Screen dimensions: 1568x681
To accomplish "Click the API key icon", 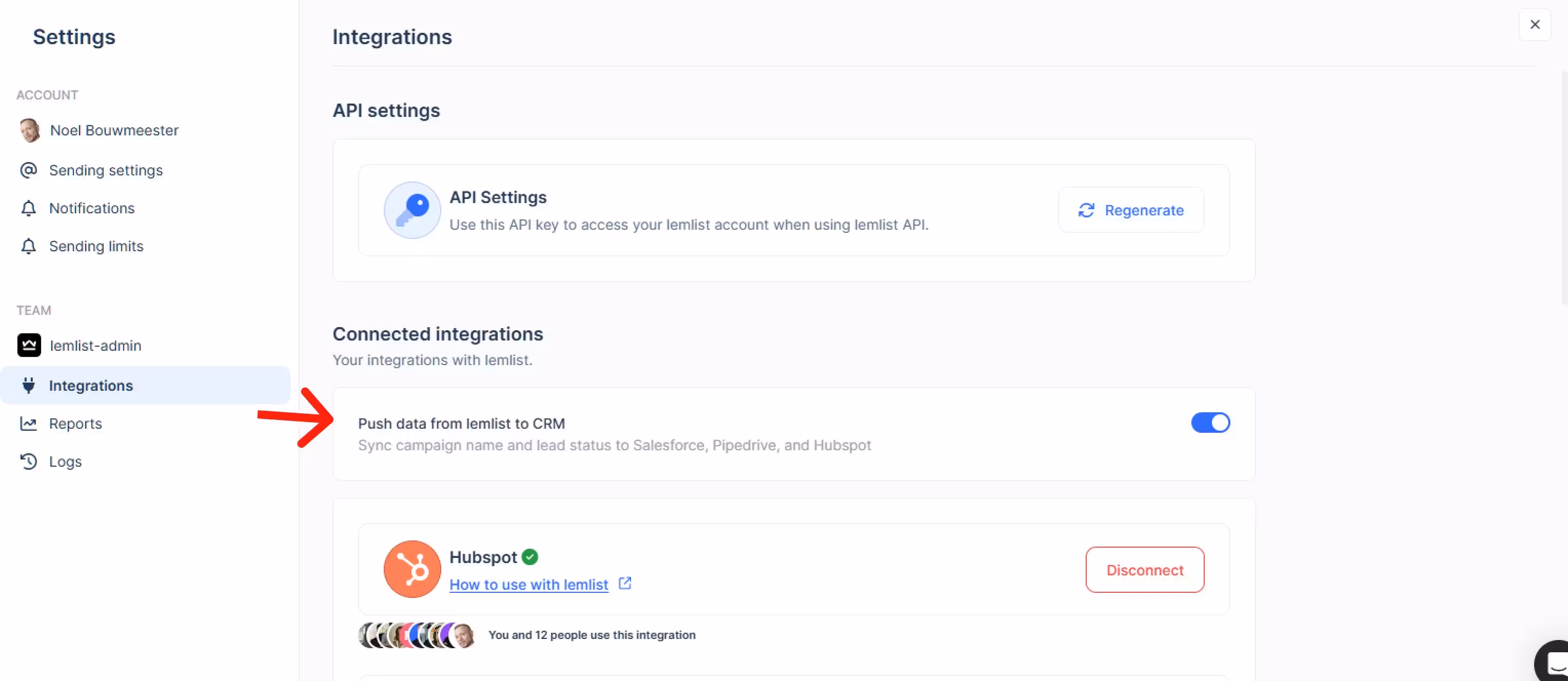I will (x=412, y=210).
